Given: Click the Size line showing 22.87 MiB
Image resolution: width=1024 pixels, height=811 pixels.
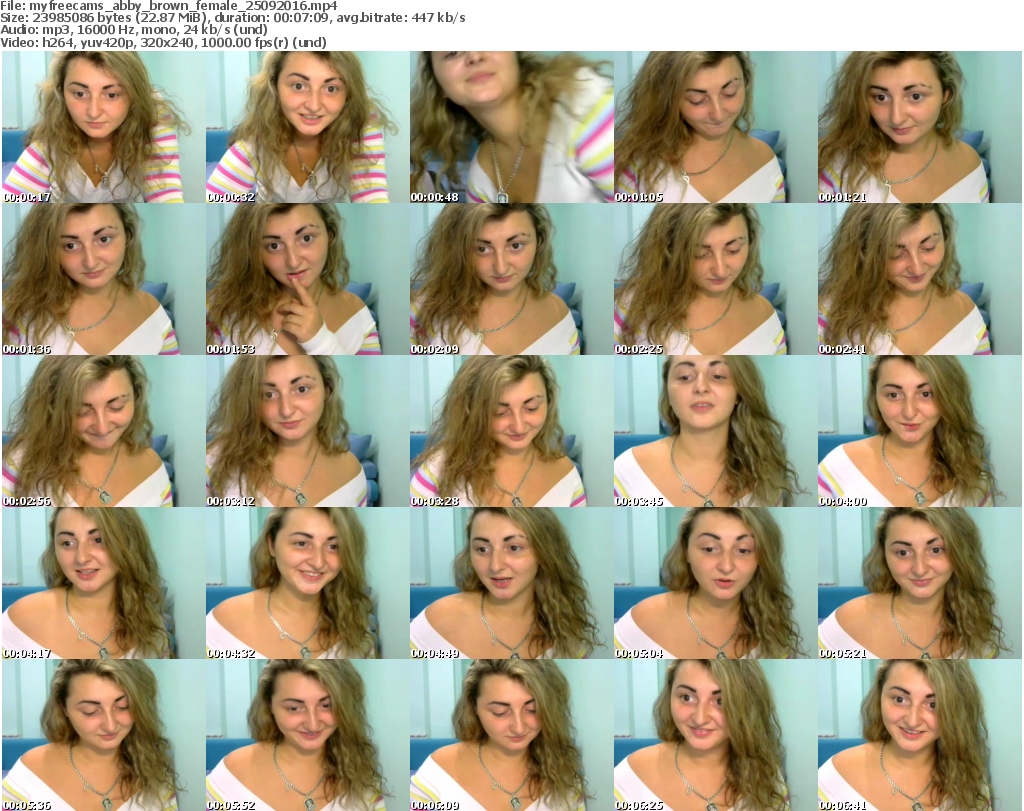Looking at the screenshot, I should [232, 18].
